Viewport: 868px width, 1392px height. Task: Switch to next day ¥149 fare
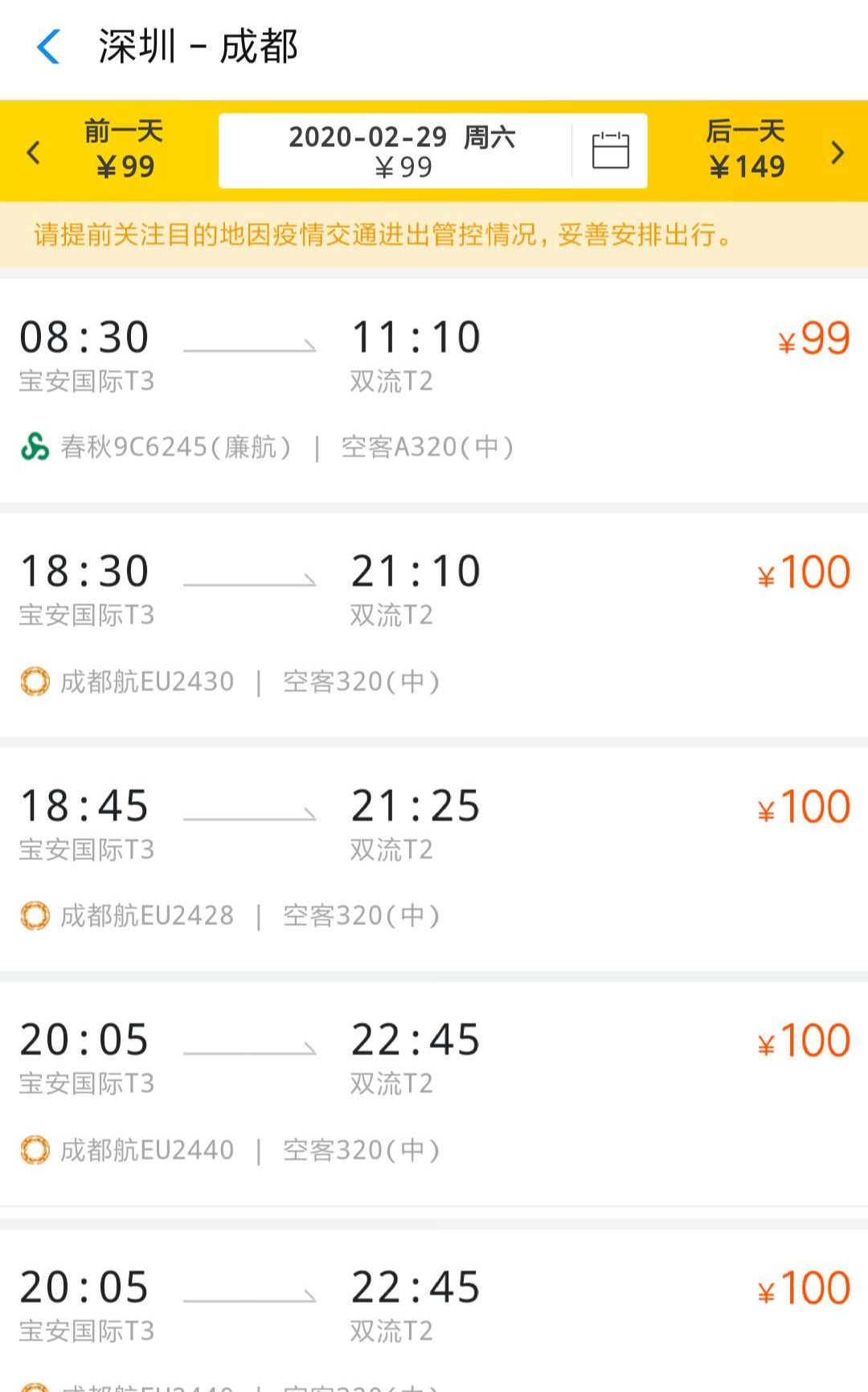[746, 149]
